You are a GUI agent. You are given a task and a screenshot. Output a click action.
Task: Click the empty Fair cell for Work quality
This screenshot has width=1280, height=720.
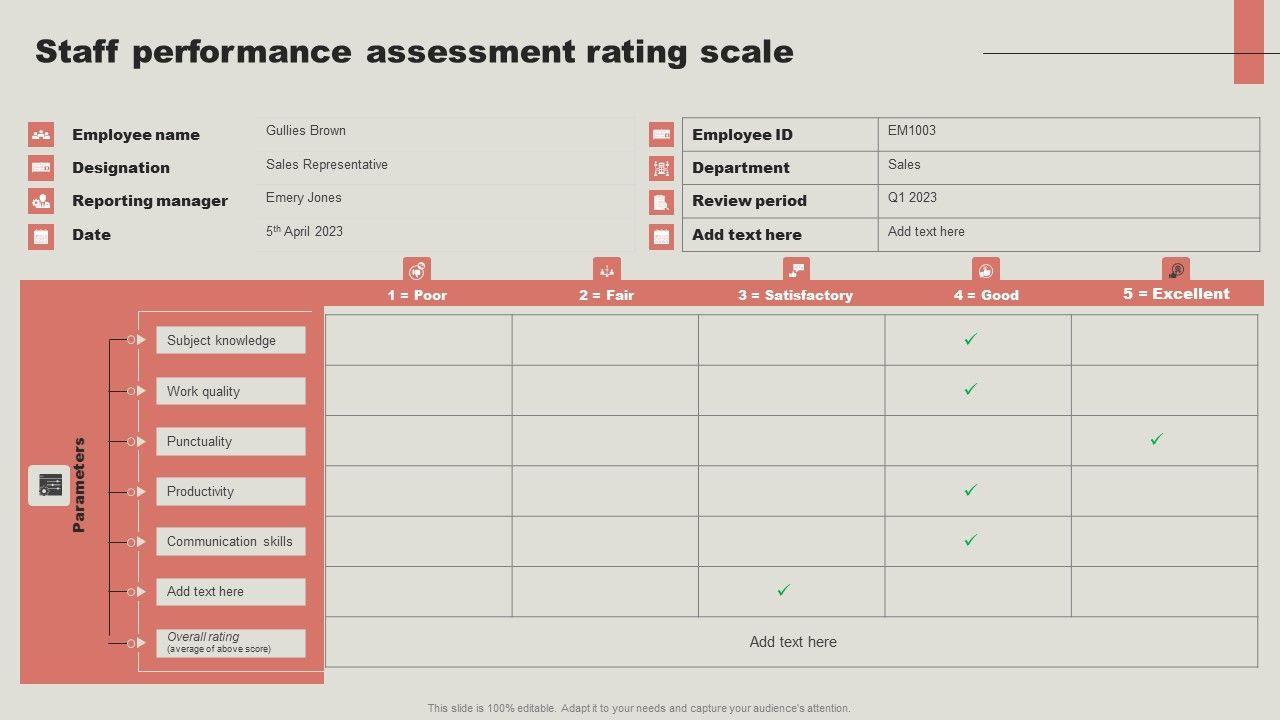605,390
